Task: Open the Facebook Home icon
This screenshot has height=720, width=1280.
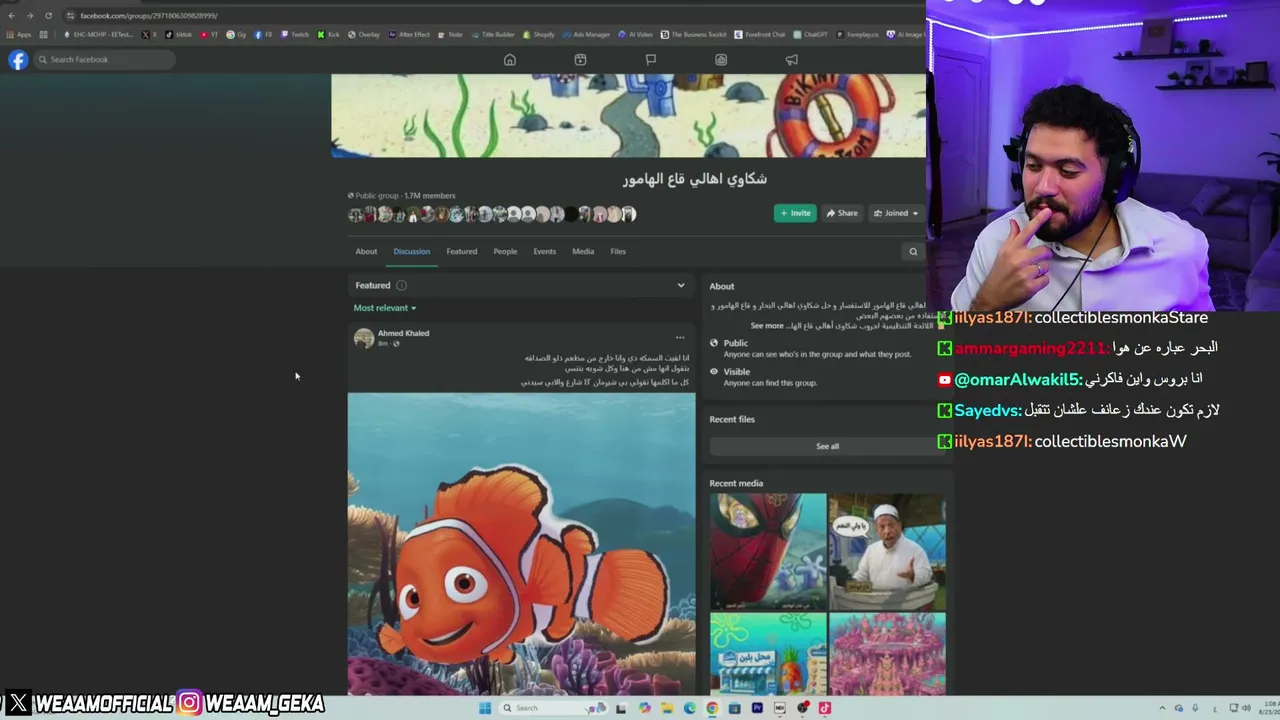Action: pyautogui.click(x=510, y=60)
